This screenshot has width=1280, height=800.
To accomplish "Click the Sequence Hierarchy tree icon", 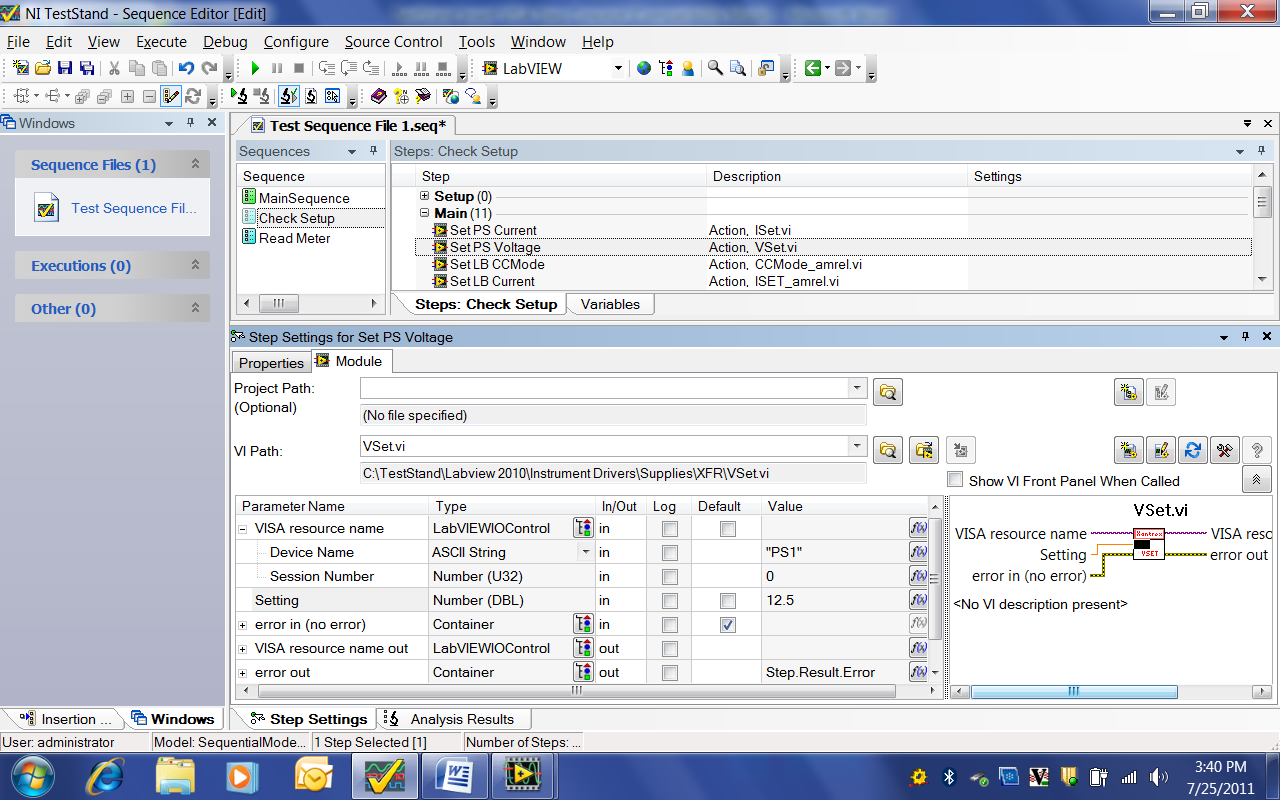I will pos(666,68).
